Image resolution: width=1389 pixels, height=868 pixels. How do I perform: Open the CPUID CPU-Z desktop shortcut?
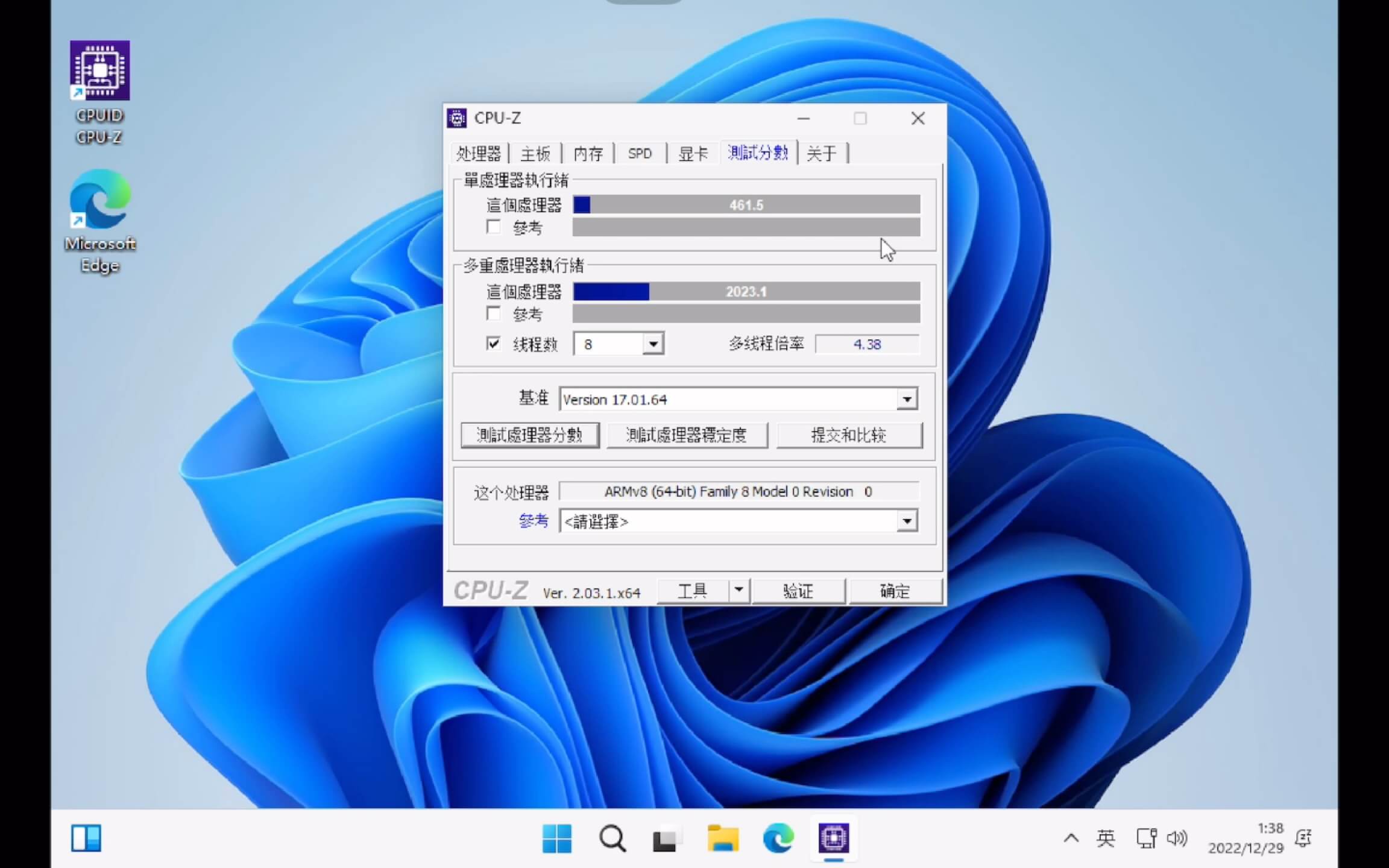[99, 71]
